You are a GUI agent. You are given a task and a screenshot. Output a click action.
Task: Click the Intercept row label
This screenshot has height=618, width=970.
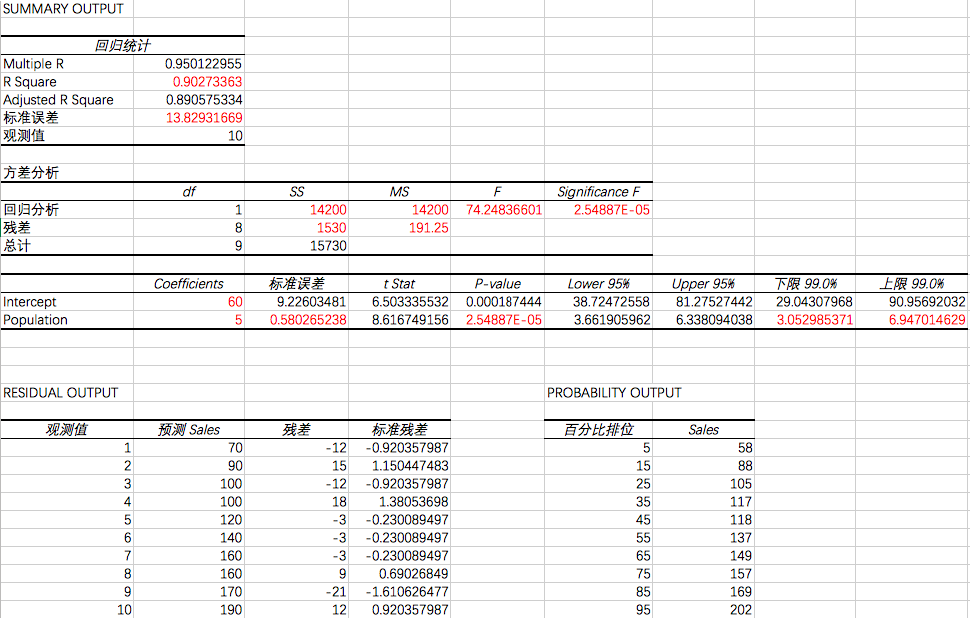point(30,302)
